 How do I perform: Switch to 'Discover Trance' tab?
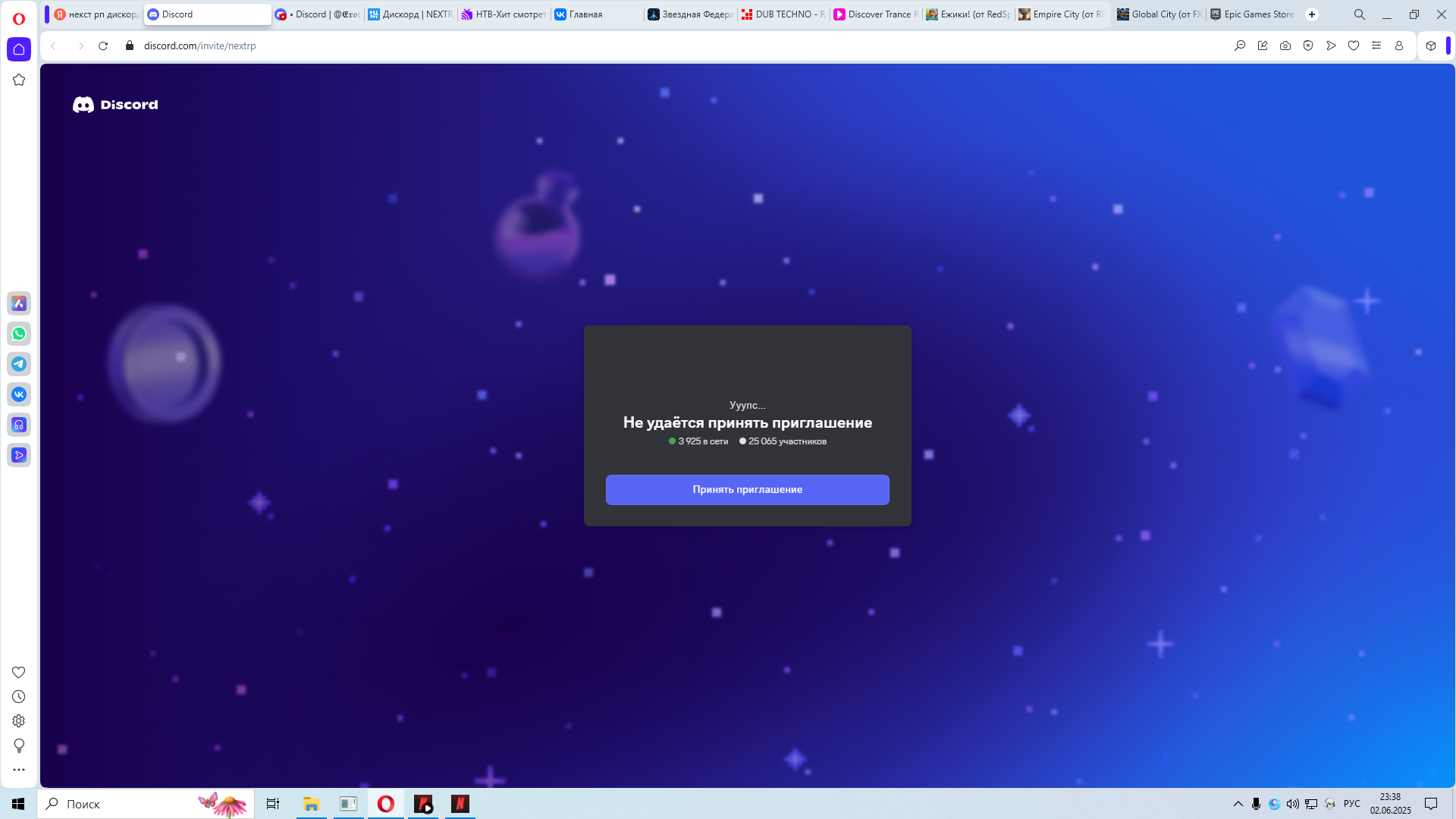tap(876, 14)
